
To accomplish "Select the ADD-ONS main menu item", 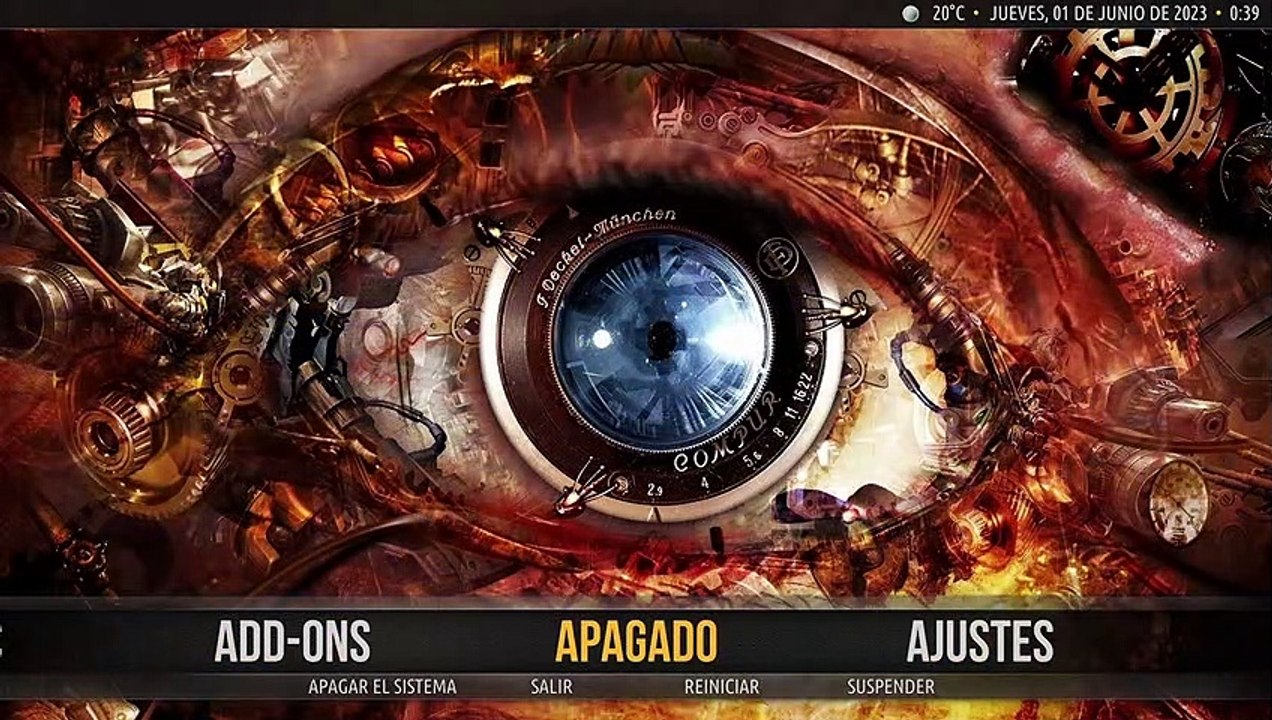I will pyautogui.click(x=292, y=641).
